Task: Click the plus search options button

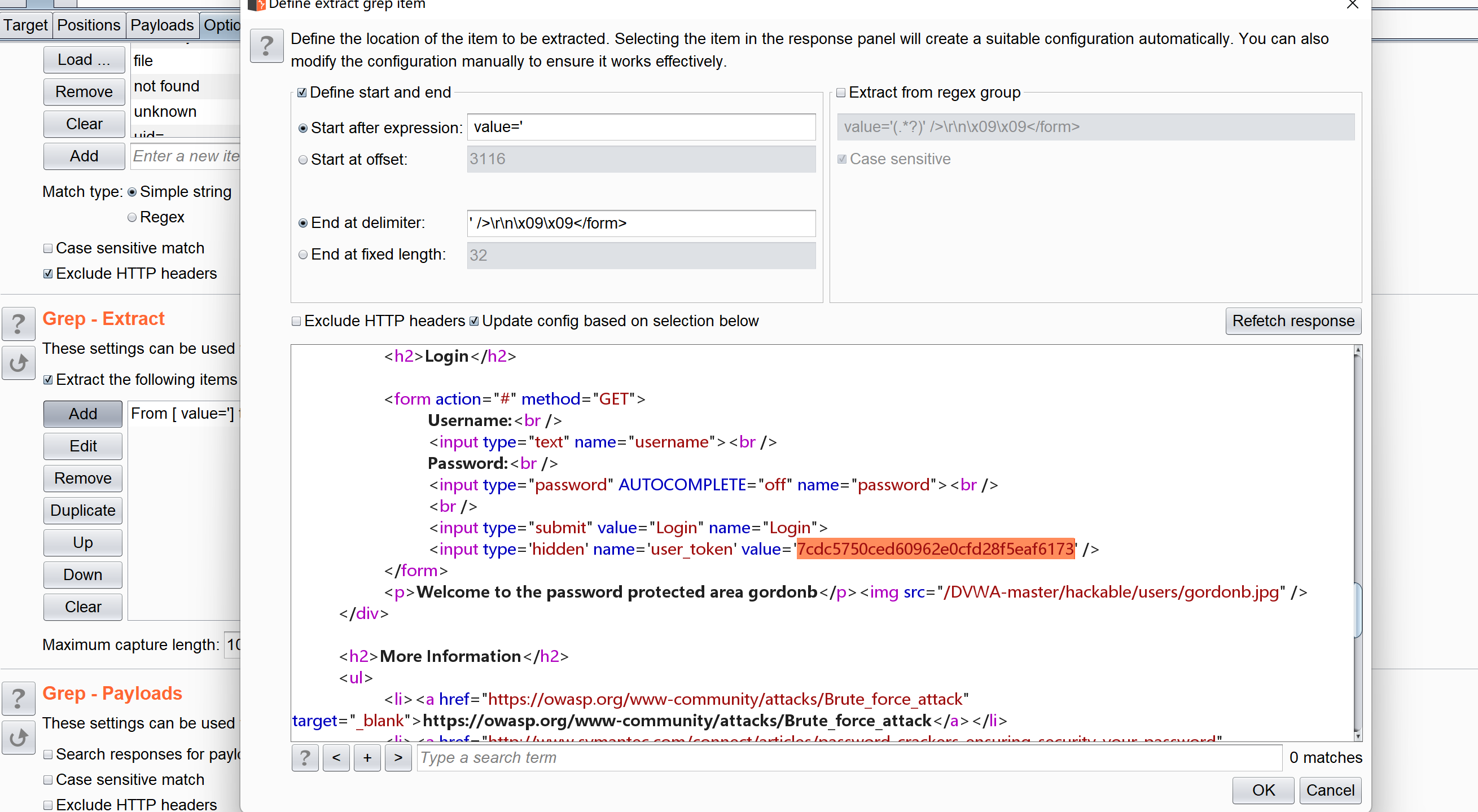Action: click(x=367, y=757)
